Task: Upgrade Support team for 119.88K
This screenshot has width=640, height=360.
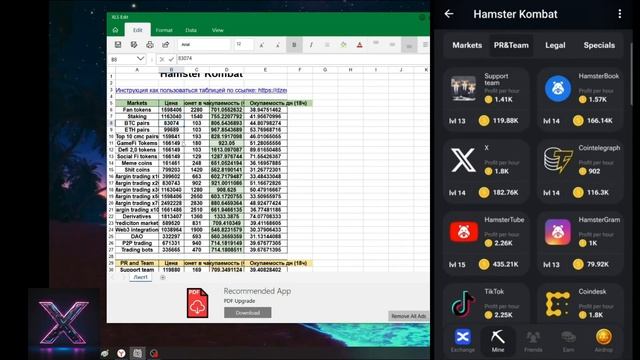Action: pyautogui.click(x=498, y=121)
